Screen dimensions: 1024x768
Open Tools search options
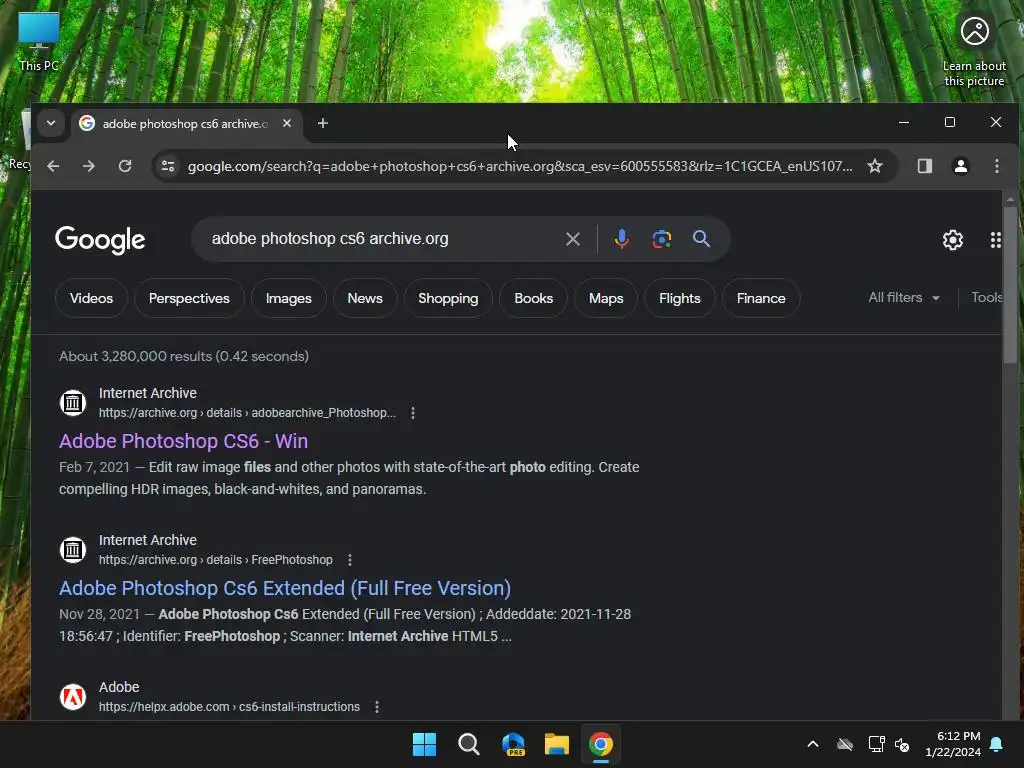[986, 298]
